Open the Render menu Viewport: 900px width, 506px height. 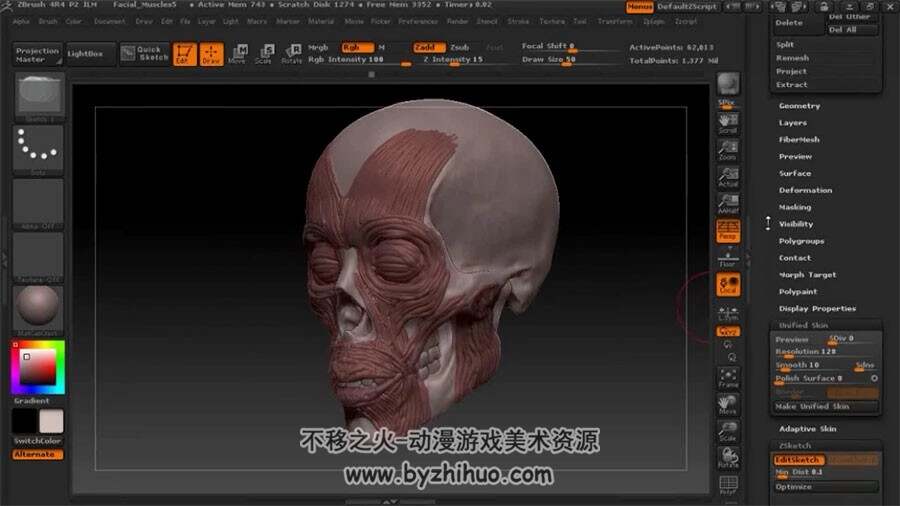[457, 21]
